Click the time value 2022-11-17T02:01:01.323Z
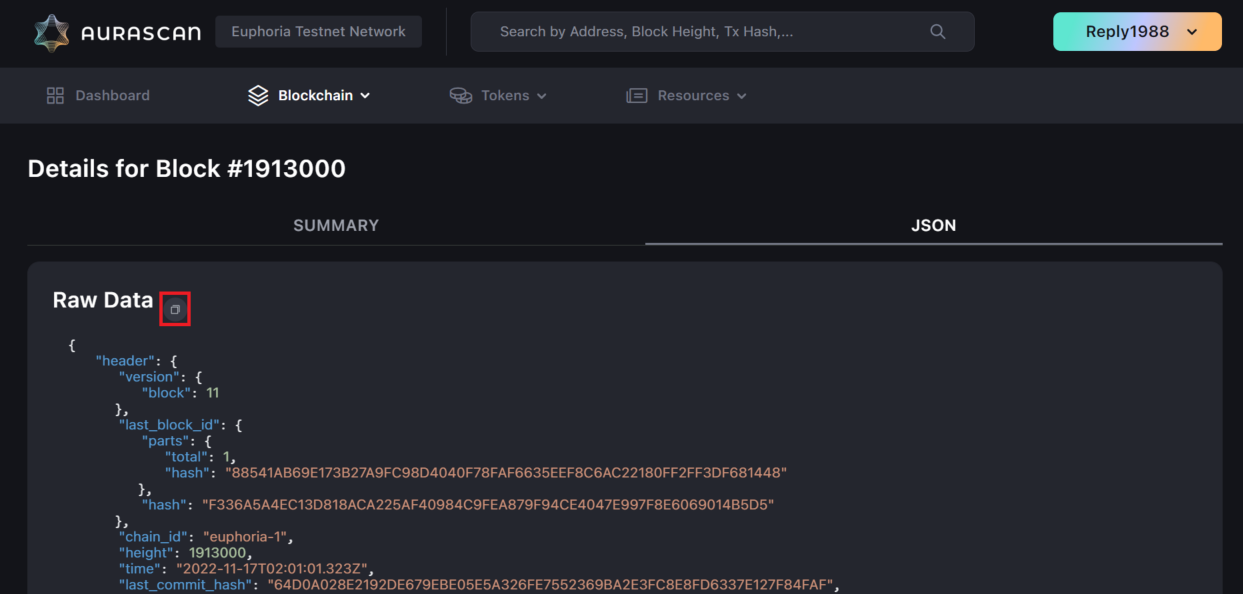 (272, 569)
